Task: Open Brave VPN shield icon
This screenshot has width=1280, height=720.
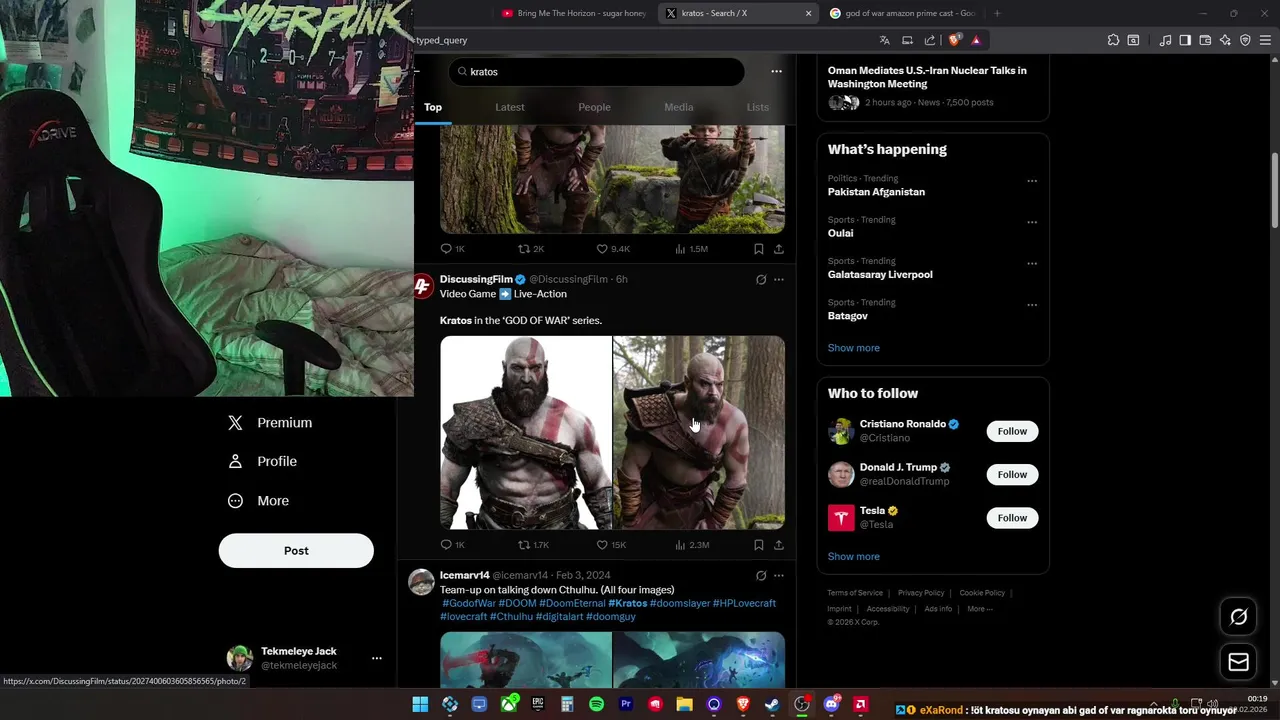Action: click(1245, 40)
